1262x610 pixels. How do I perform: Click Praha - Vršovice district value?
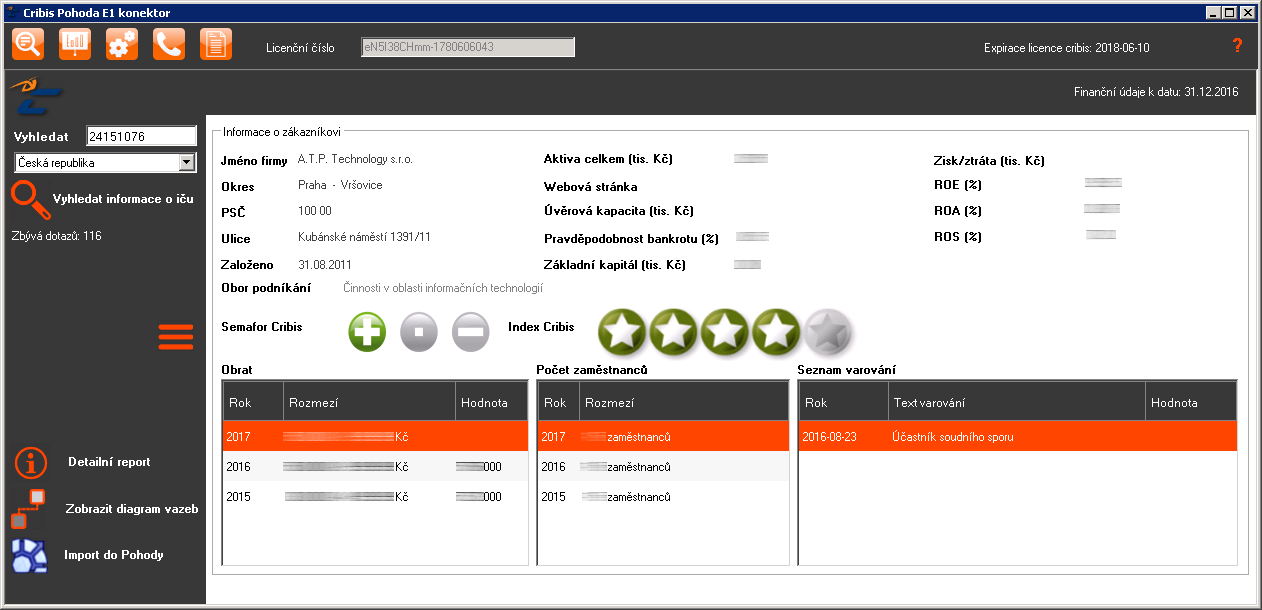[340, 185]
